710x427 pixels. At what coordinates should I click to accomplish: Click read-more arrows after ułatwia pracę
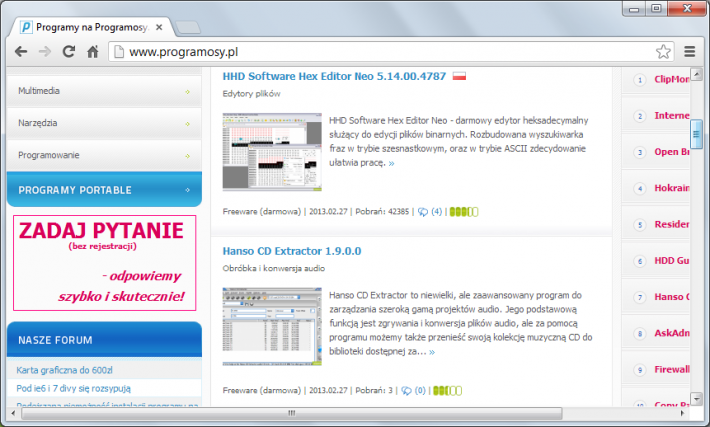[391, 163]
